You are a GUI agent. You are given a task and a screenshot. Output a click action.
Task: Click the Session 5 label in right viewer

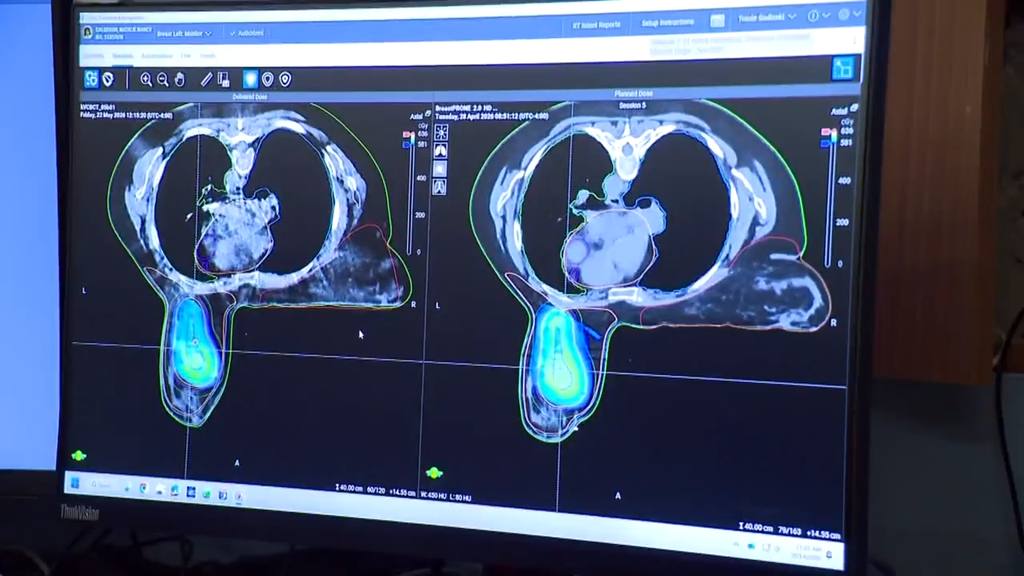pyautogui.click(x=632, y=105)
